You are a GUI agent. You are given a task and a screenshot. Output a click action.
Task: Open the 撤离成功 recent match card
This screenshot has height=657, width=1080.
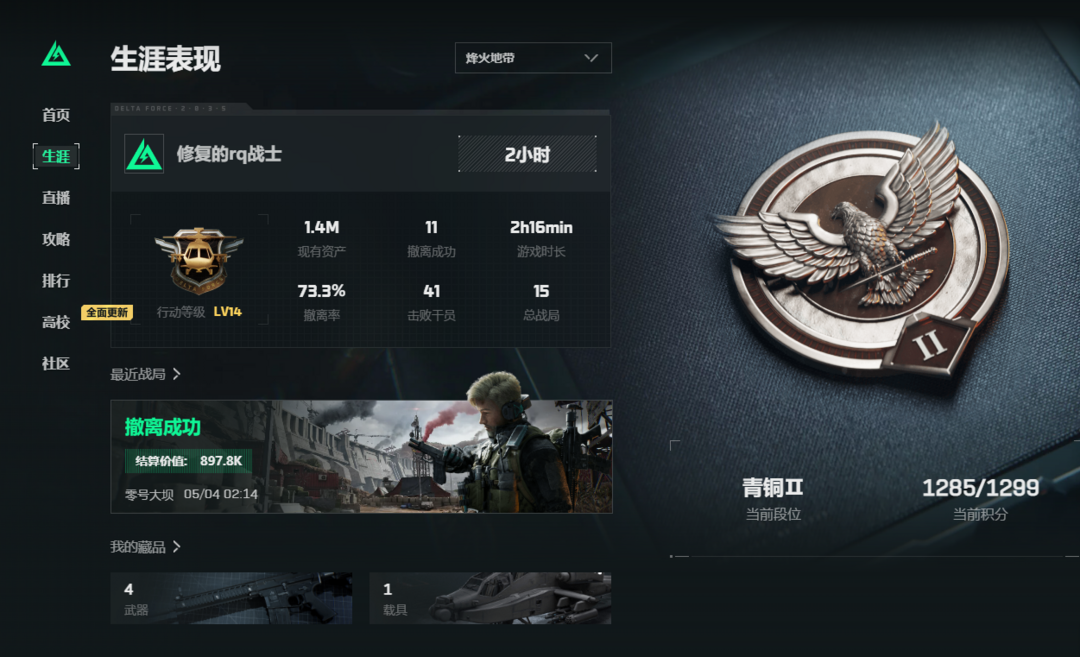click(361, 456)
